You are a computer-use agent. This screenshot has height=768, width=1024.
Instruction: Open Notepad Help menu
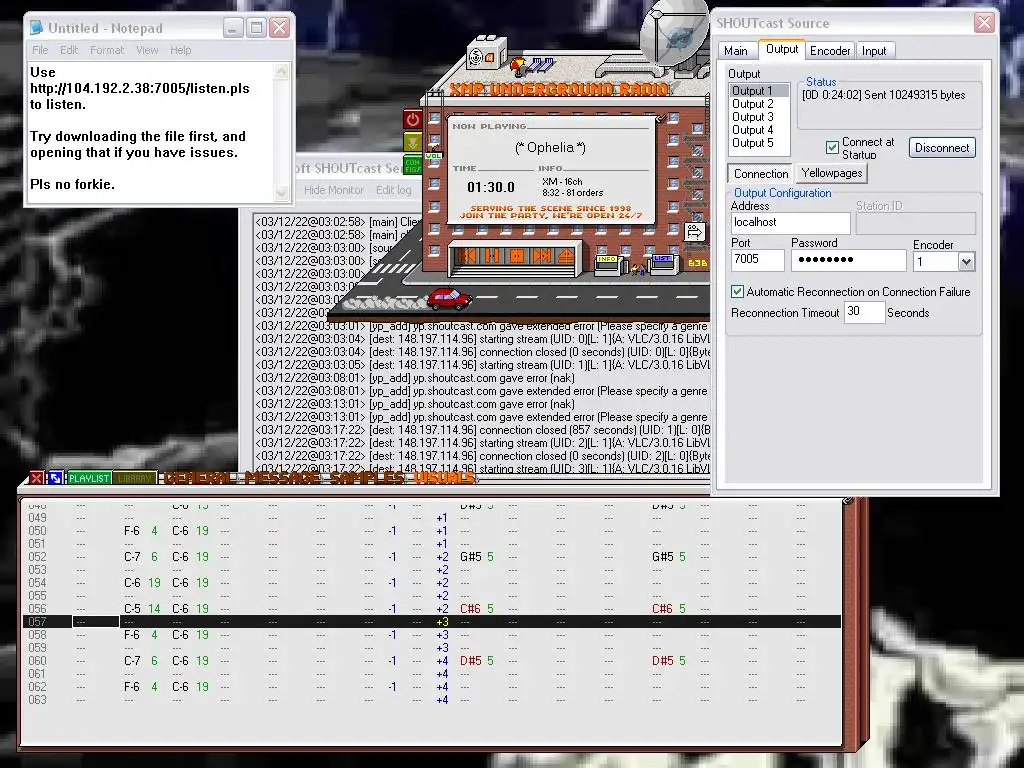coord(180,50)
